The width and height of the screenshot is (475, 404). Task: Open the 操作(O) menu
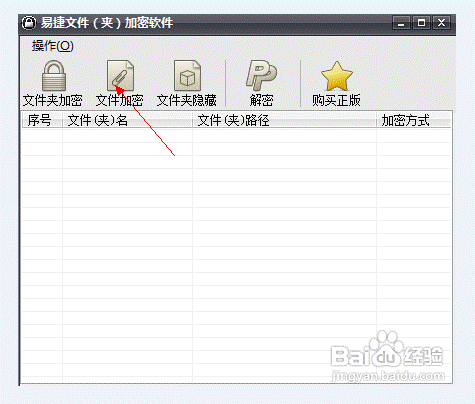(x=53, y=46)
